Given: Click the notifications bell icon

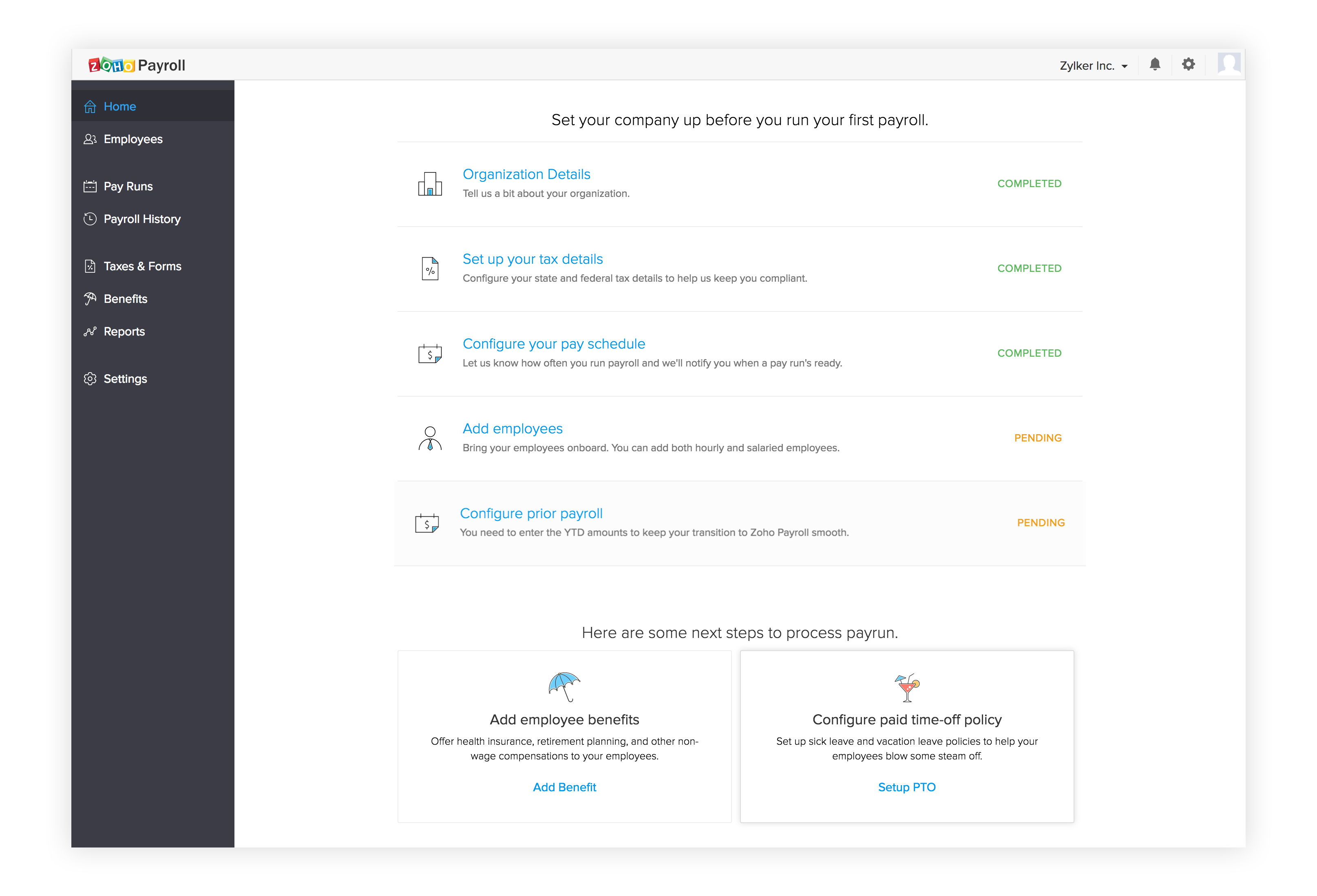Looking at the screenshot, I should tap(1154, 64).
